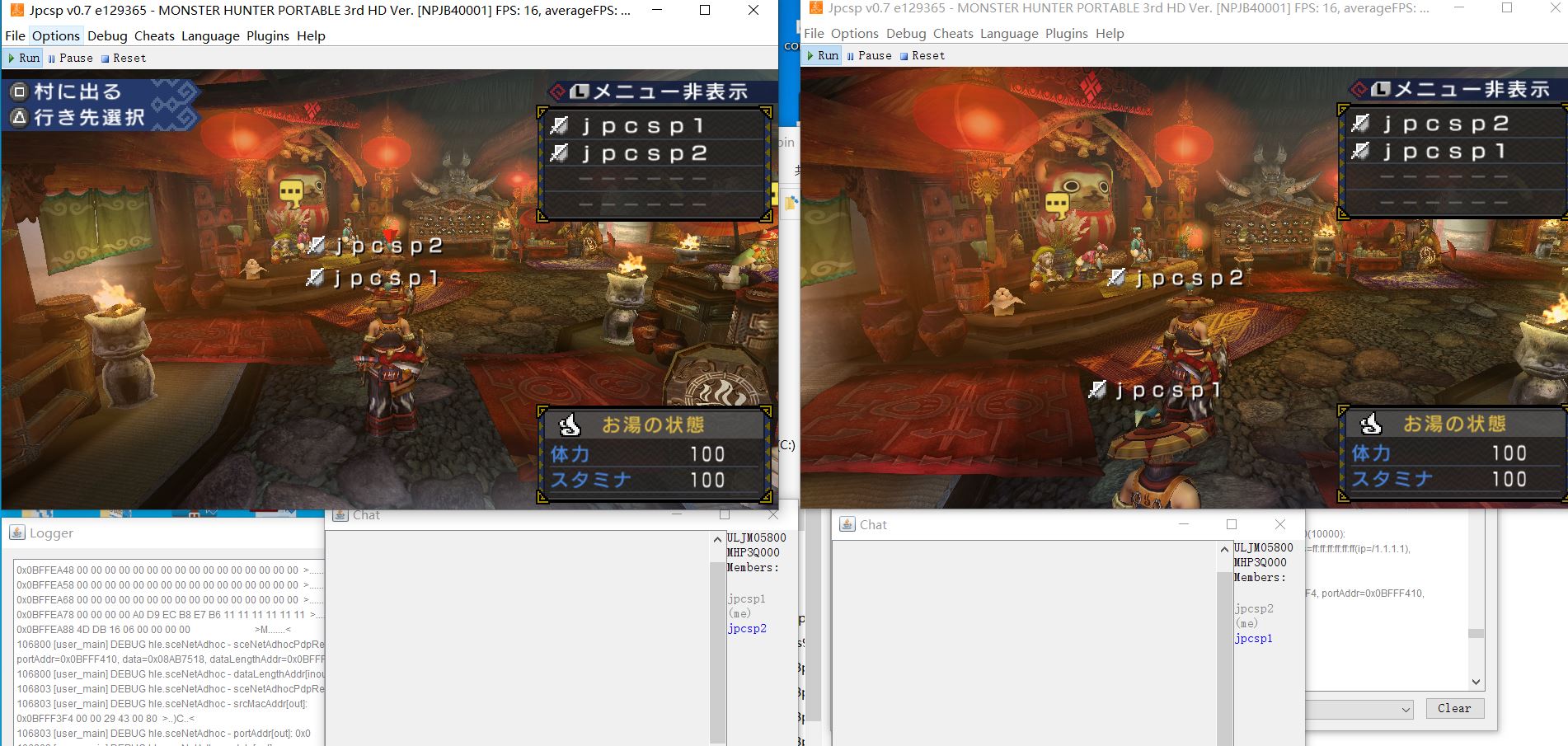The width and height of the screenshot is (1568, 746).
Task: Pause emulation in the right Jpcsp window
Action: 869,55
